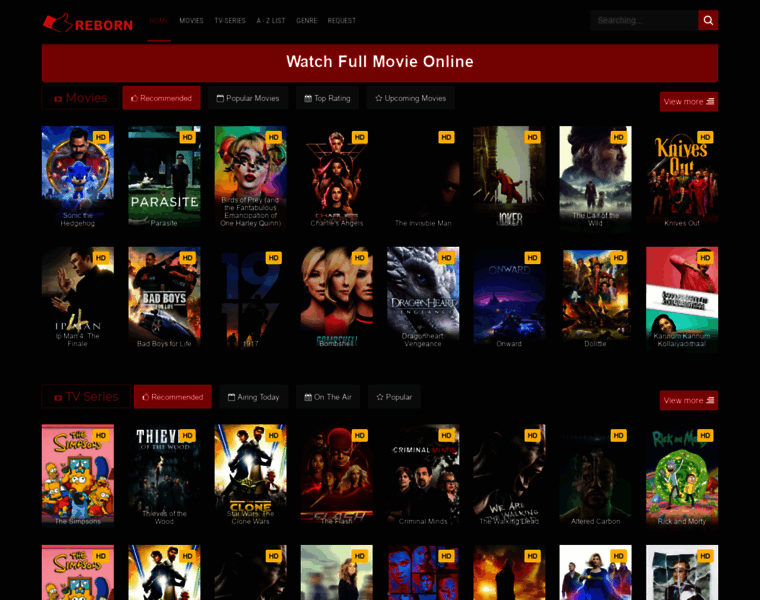This screenshot has width=760, height=600.
Task: Click HD badge on Dragonheart Vengeance poster
Action: (x=446, y=258)
